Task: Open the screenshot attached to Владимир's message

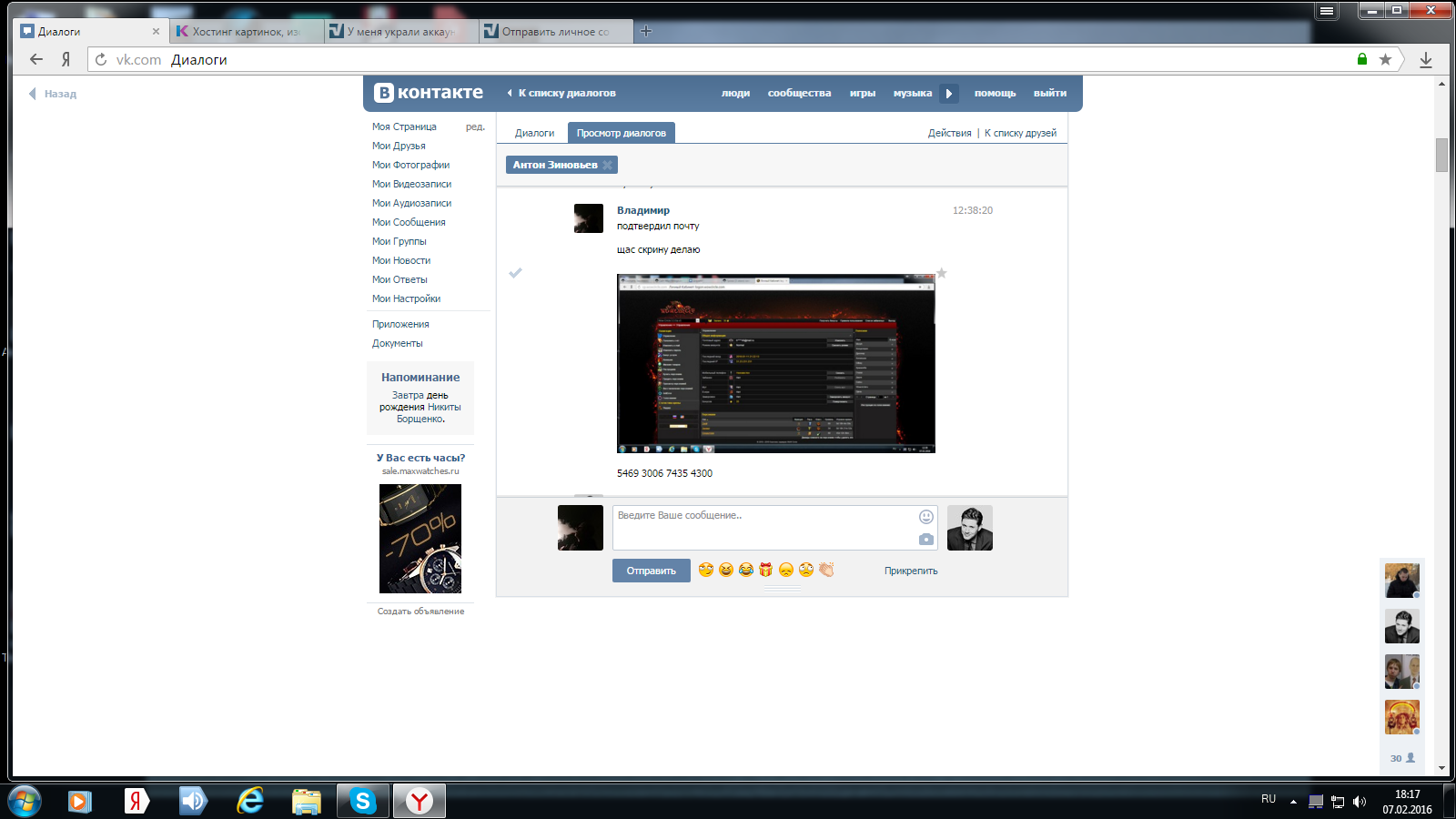Action: click(x=776, y=363)
